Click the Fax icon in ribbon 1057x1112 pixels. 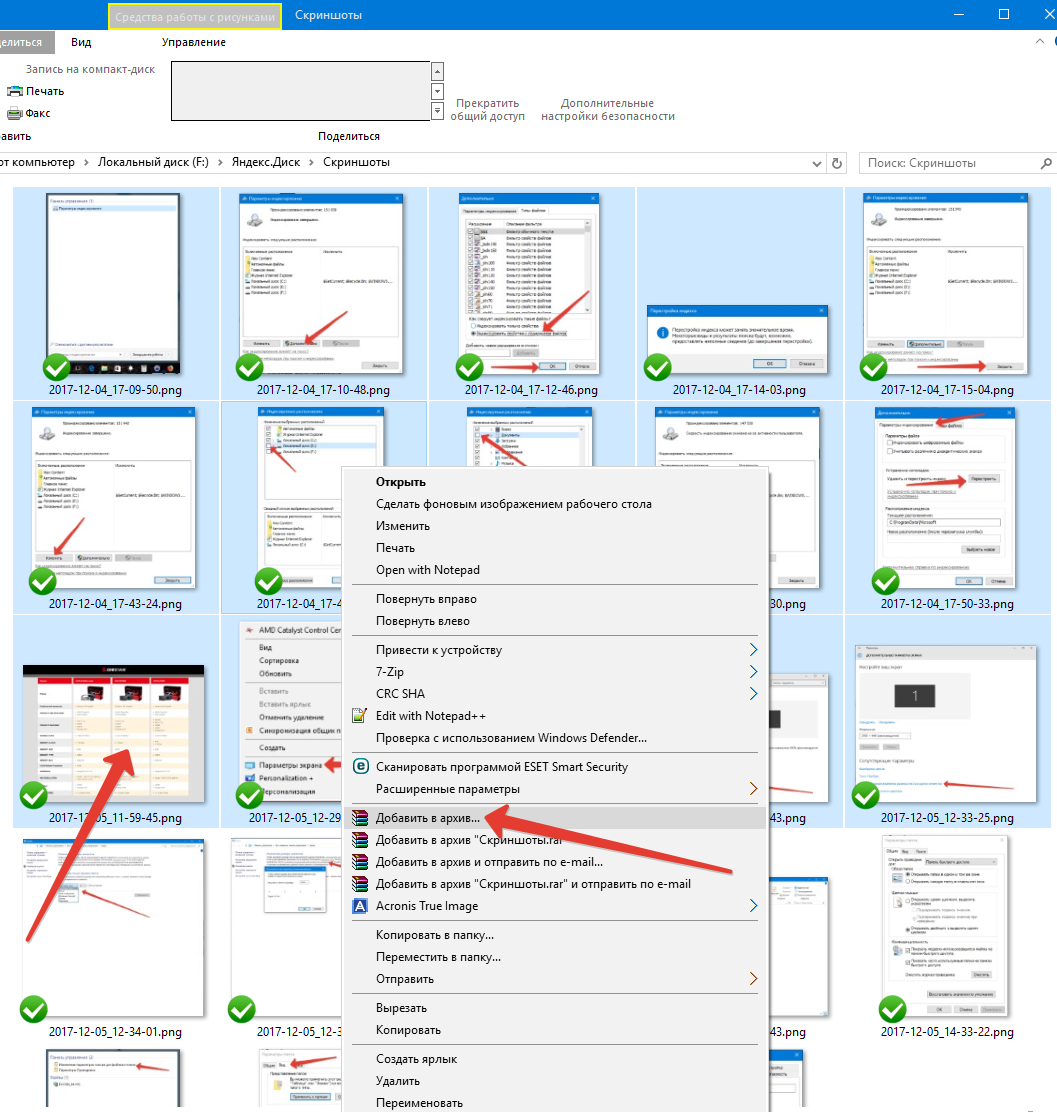click(14, 113)
